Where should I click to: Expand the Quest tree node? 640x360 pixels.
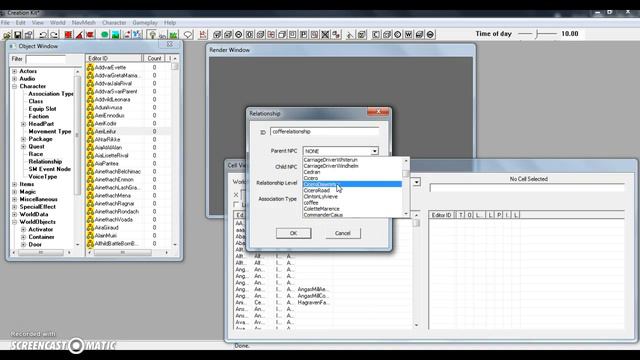click(x=23, y=147)
